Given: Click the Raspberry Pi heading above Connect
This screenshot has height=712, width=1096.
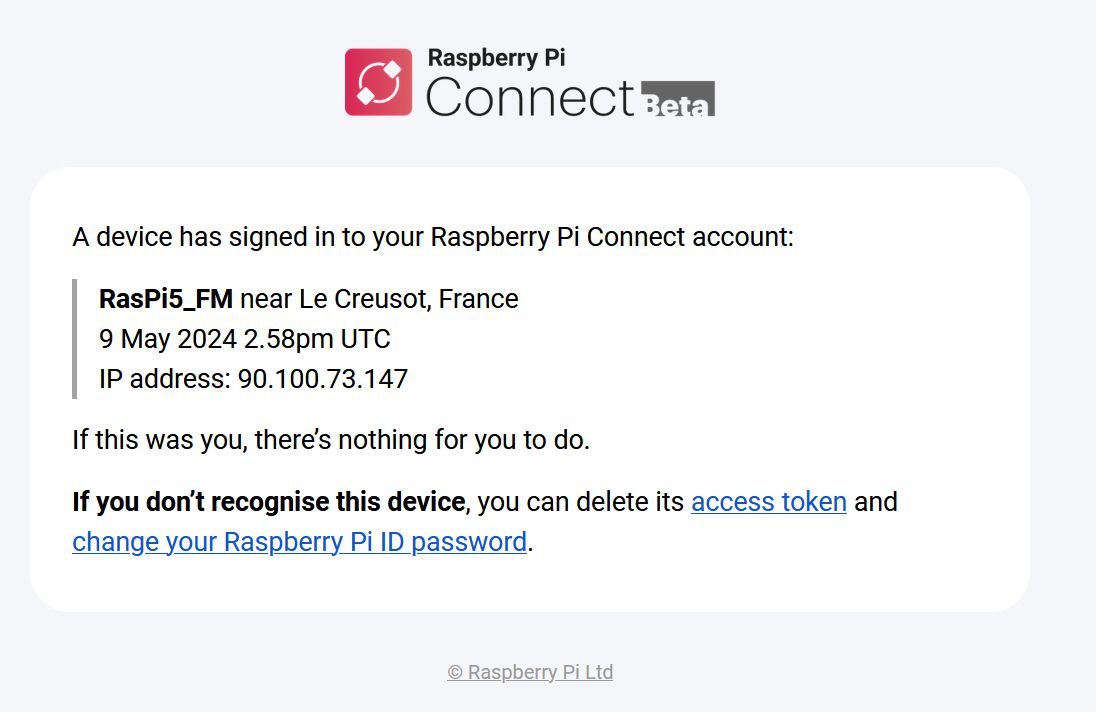Looking at the screenshot, I should (496, 58).
